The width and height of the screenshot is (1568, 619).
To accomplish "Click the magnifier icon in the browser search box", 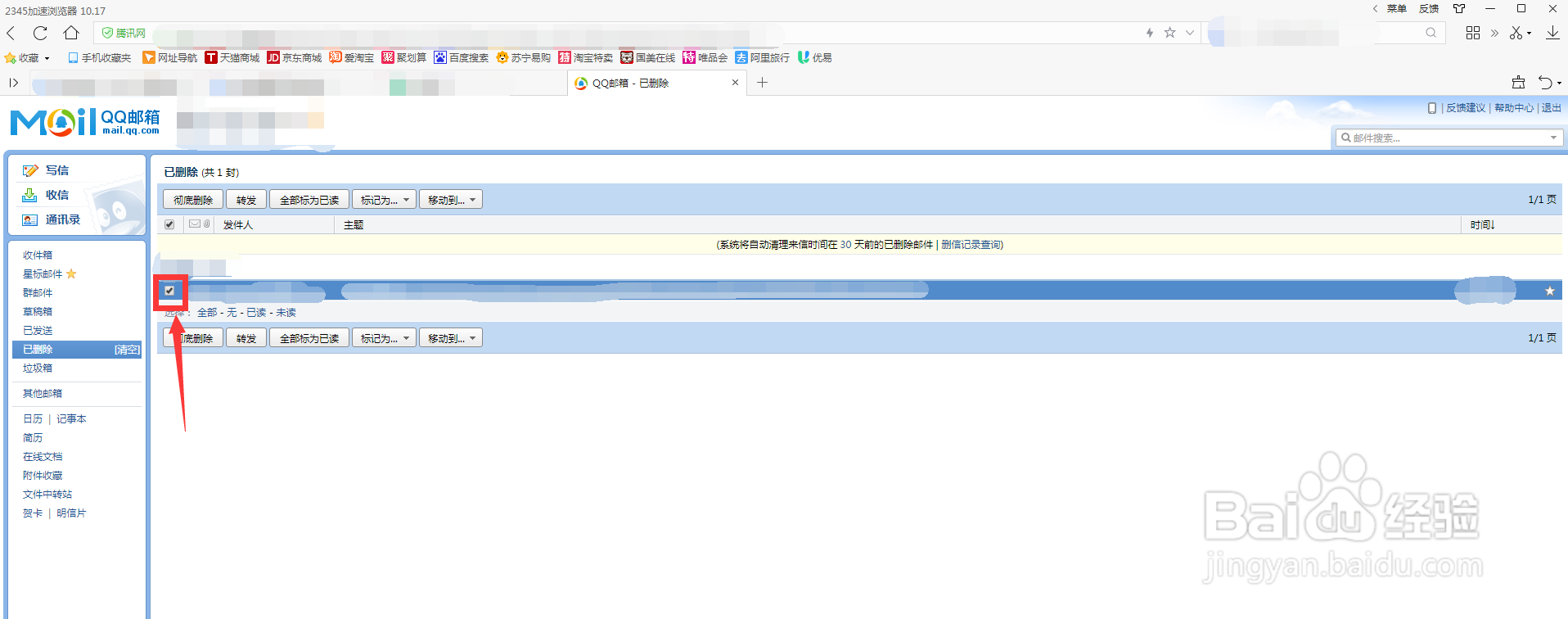I will pos(1431,33).
